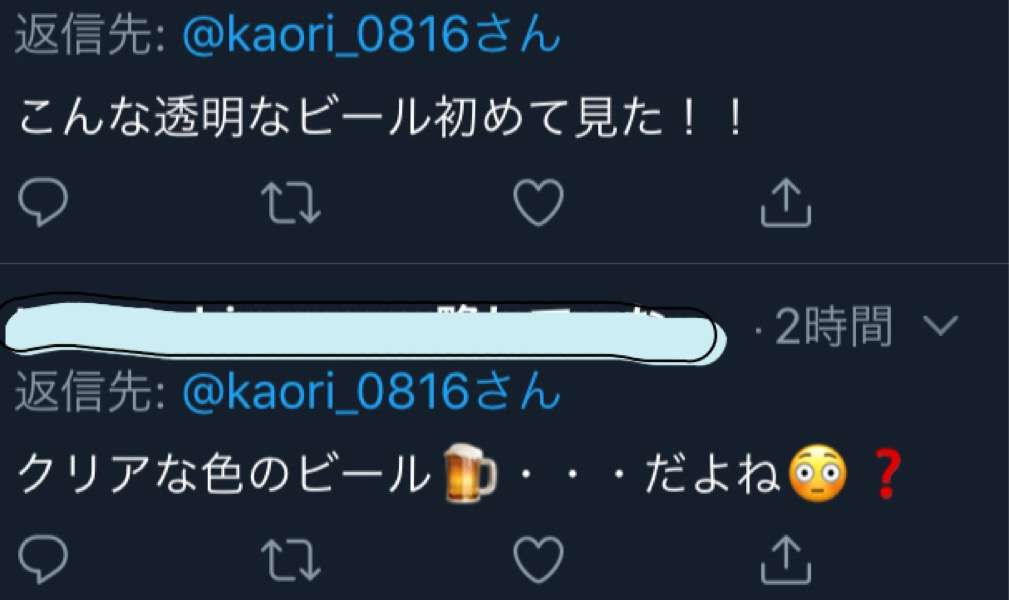Open @kaori_0816 profile link above 透明なビール tweet
This screenshot has width=1009, height=600.
(x=371, y=35)
